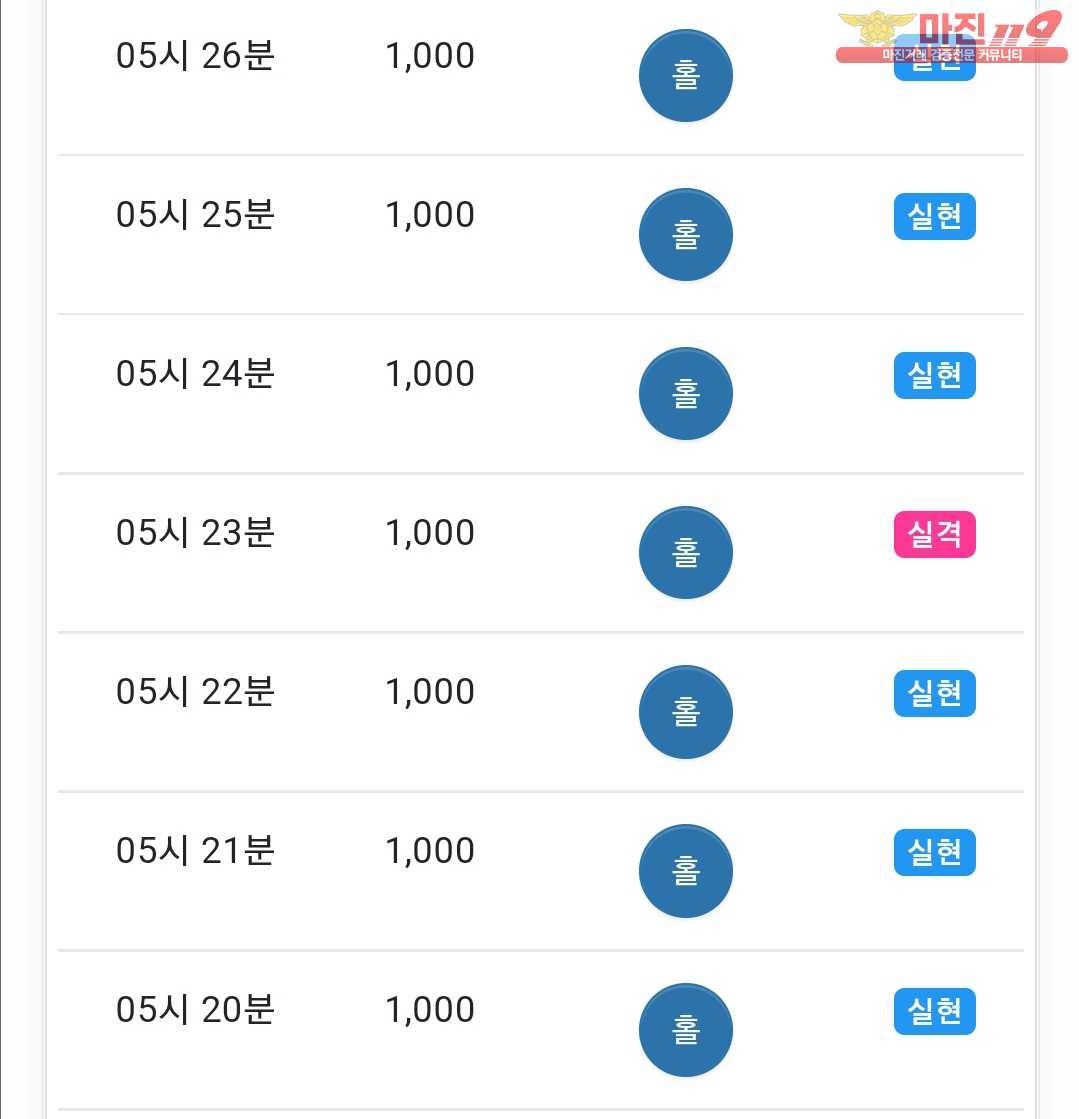The image size is (1079, 1119).
Task: Select the 05시 23분 time entry
Action: [x=195, y=533]
